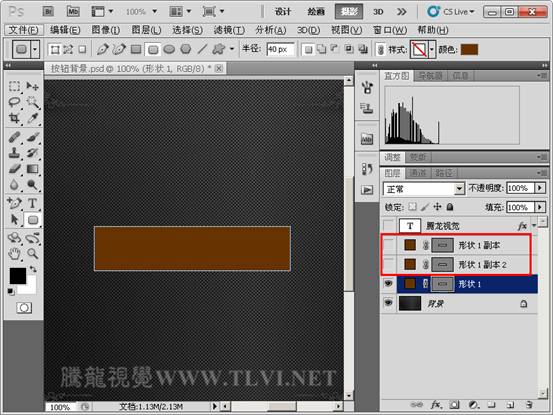Select the Zoom tool in toolbox

(32, 253)
